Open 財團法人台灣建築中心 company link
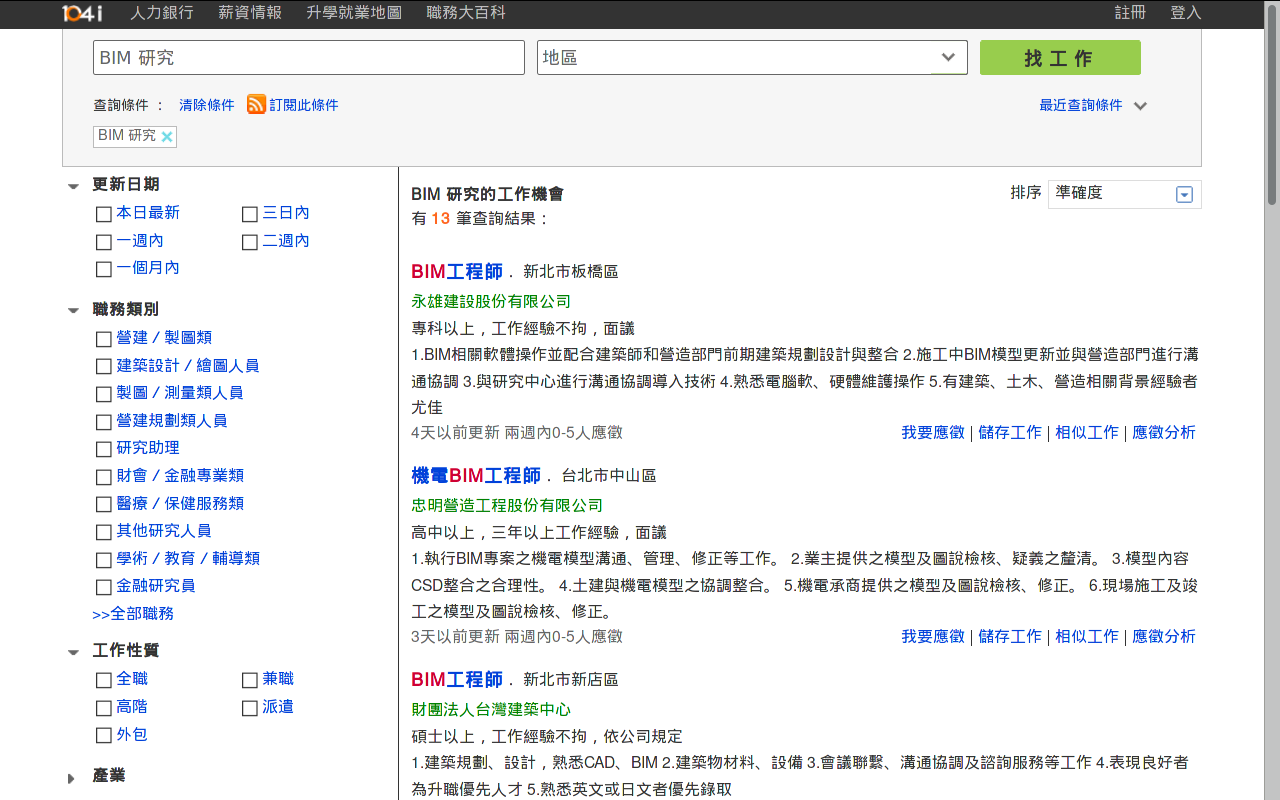Image resolution: width=1280 pixels, height=800 pixels. click(x=491, y=709)
